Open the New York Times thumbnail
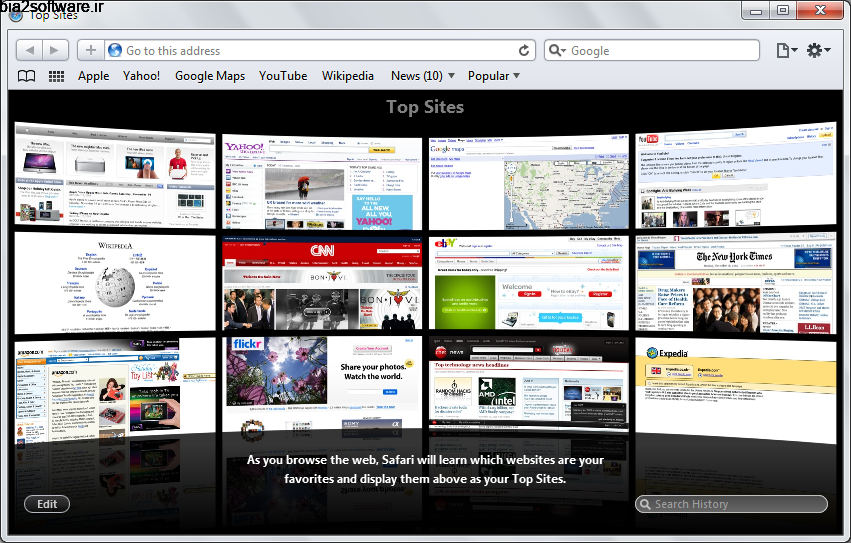The image size is (851, 543). point(735,283)
